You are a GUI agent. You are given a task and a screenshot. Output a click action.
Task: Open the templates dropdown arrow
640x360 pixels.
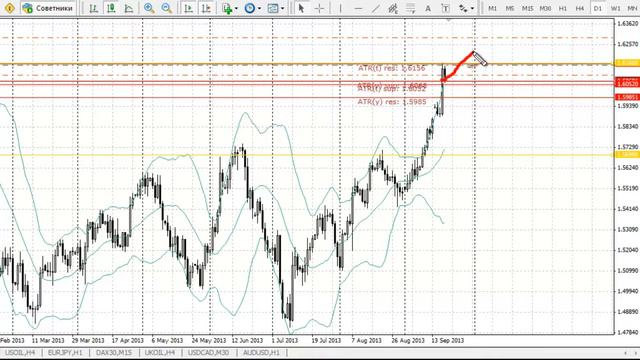click(282, 8)
